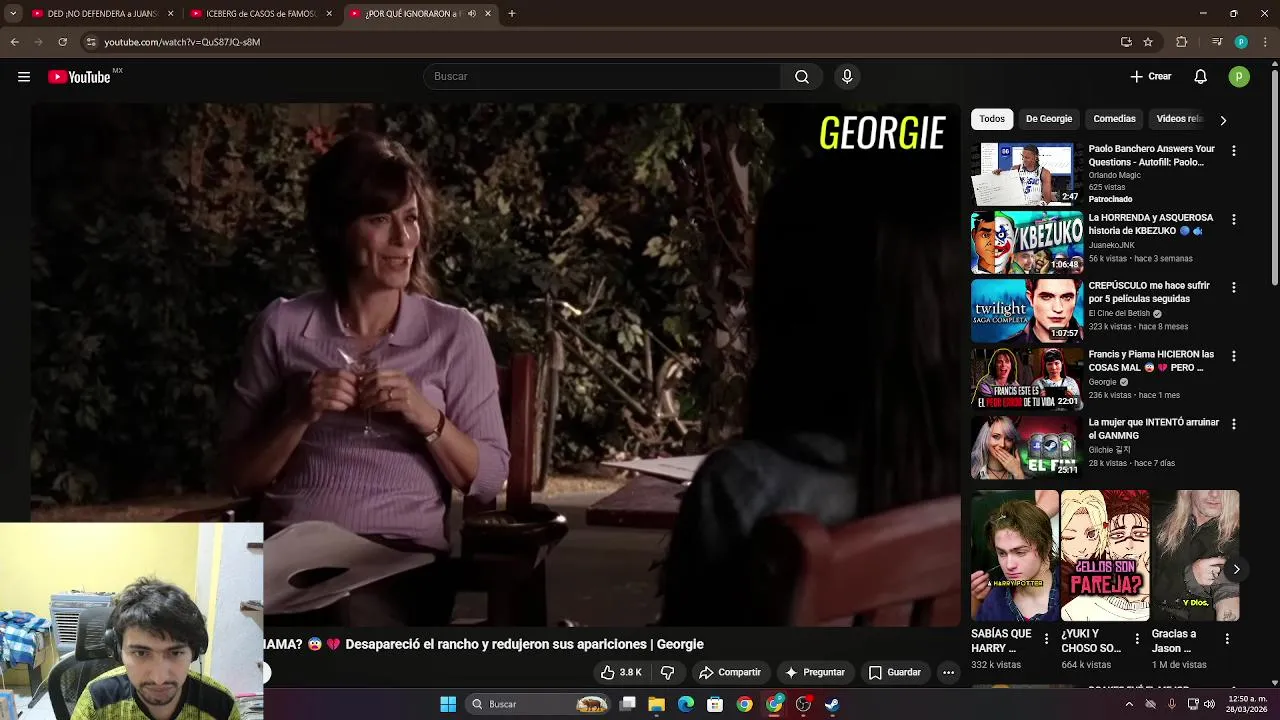Select the Todos filter chip
The height and width of the screenshot is (720, 1280).
click(x=992, y=119)
